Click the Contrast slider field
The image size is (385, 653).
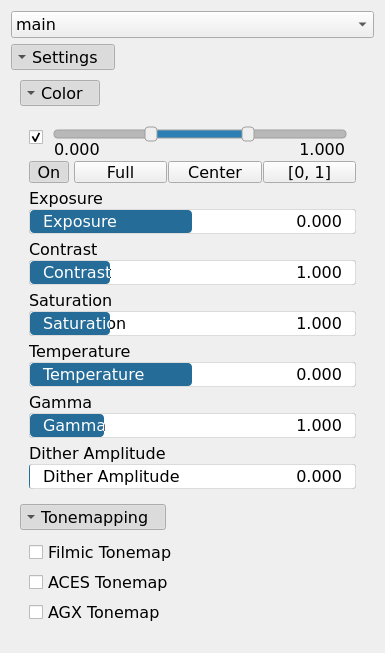(192, 272)
